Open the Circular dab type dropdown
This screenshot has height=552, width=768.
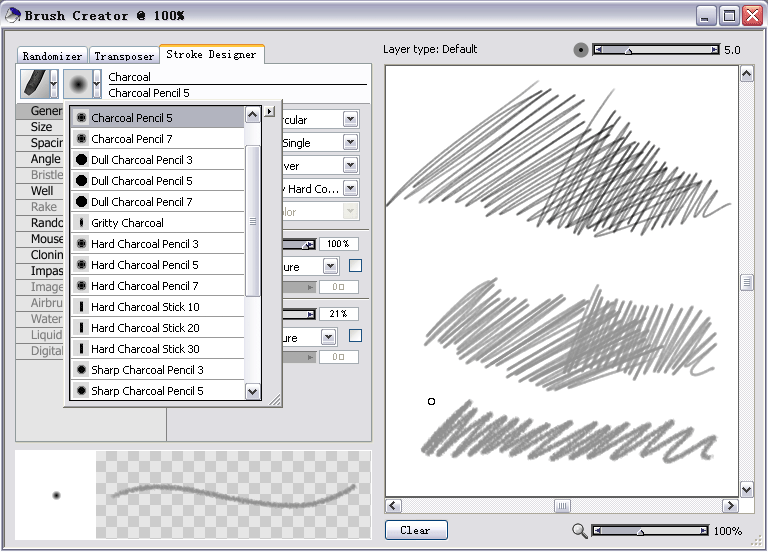pos(350,119)
